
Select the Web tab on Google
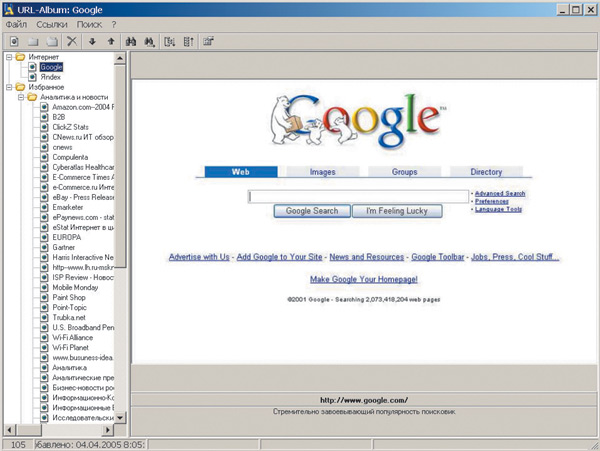click(x=241, y=172)
